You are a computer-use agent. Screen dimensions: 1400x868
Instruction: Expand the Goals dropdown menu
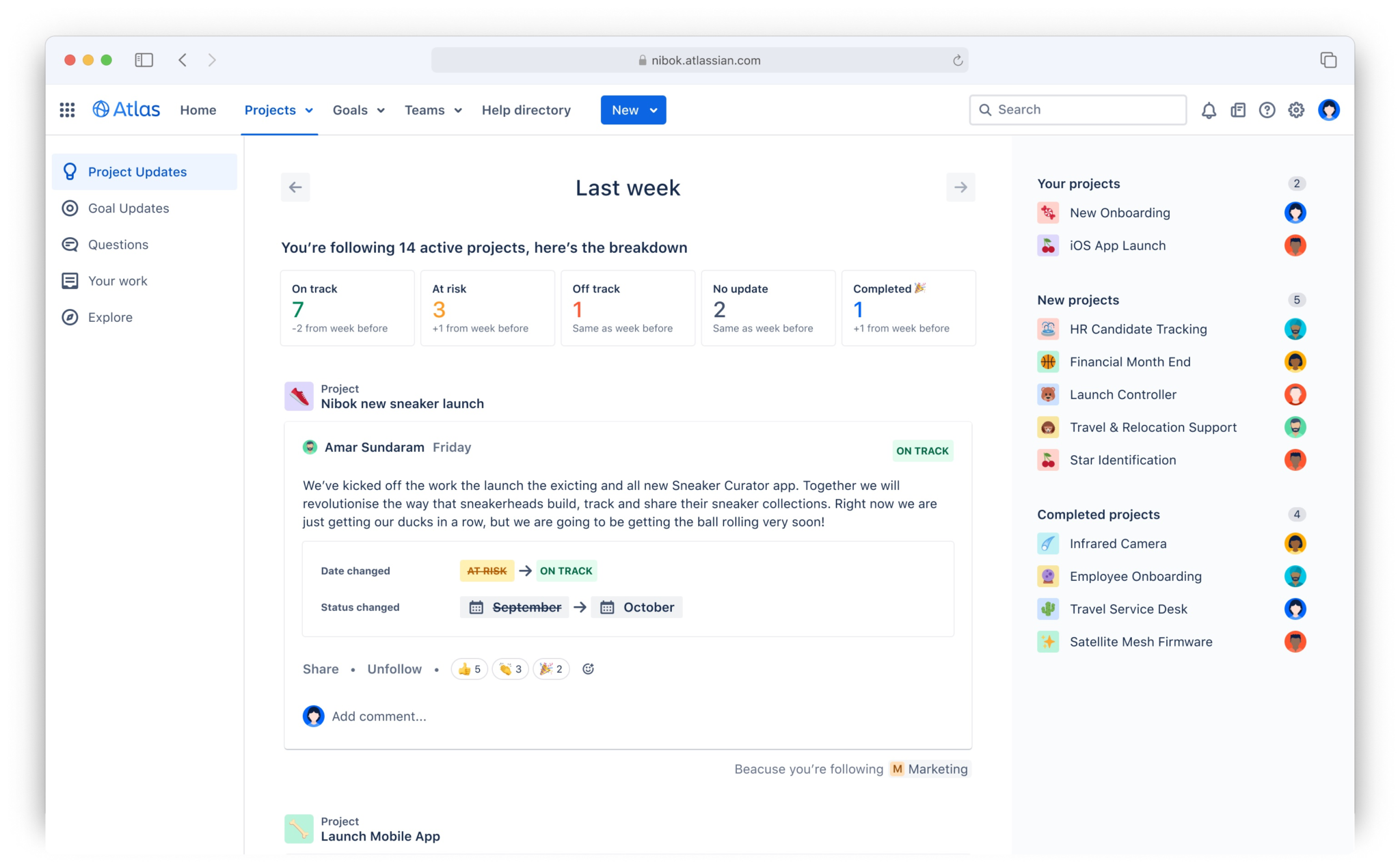tap(359, 110)
